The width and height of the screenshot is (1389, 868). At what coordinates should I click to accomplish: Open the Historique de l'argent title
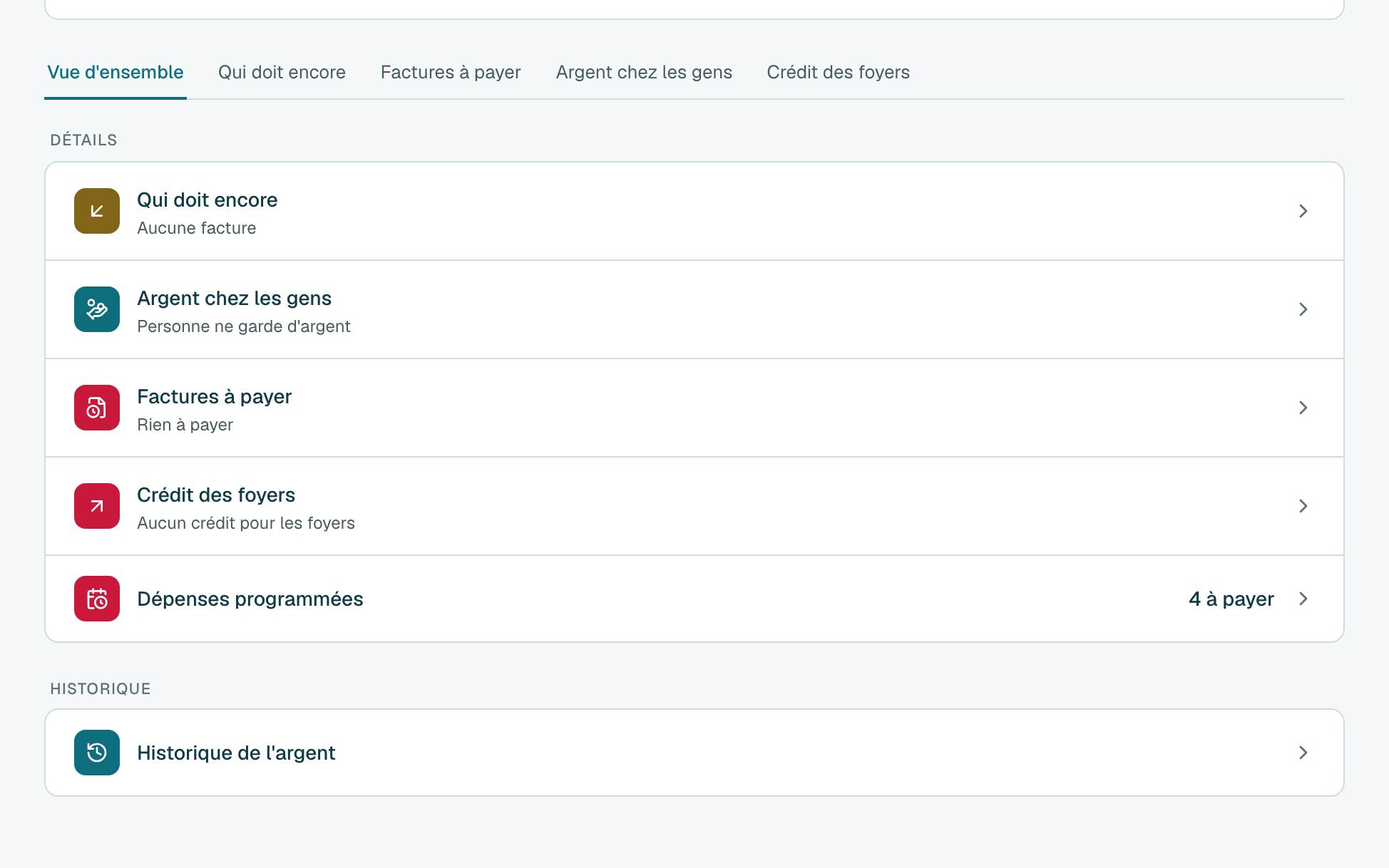point(236,753)
